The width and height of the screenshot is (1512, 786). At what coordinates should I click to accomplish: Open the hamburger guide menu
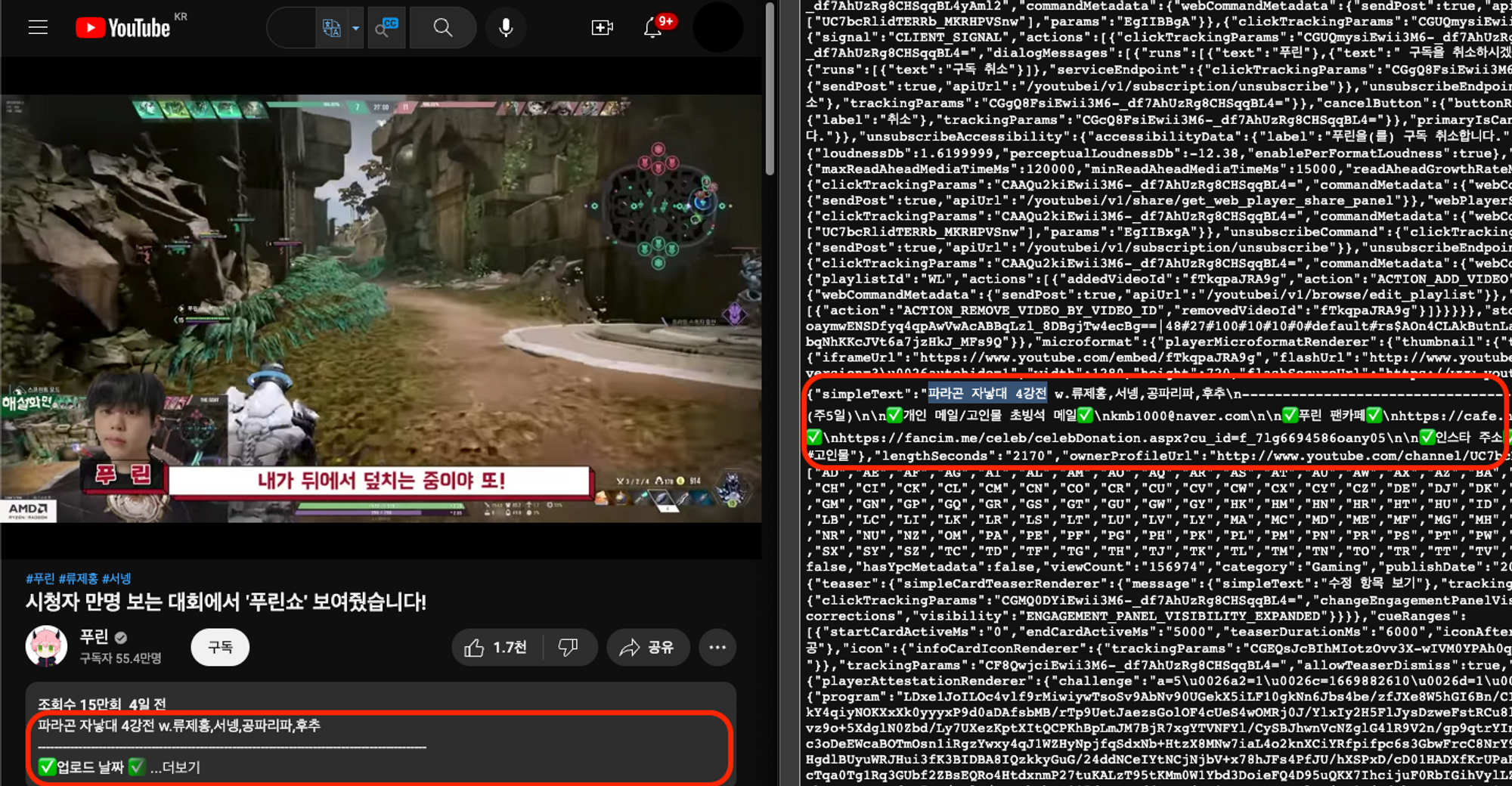click(x=38, y=28)
